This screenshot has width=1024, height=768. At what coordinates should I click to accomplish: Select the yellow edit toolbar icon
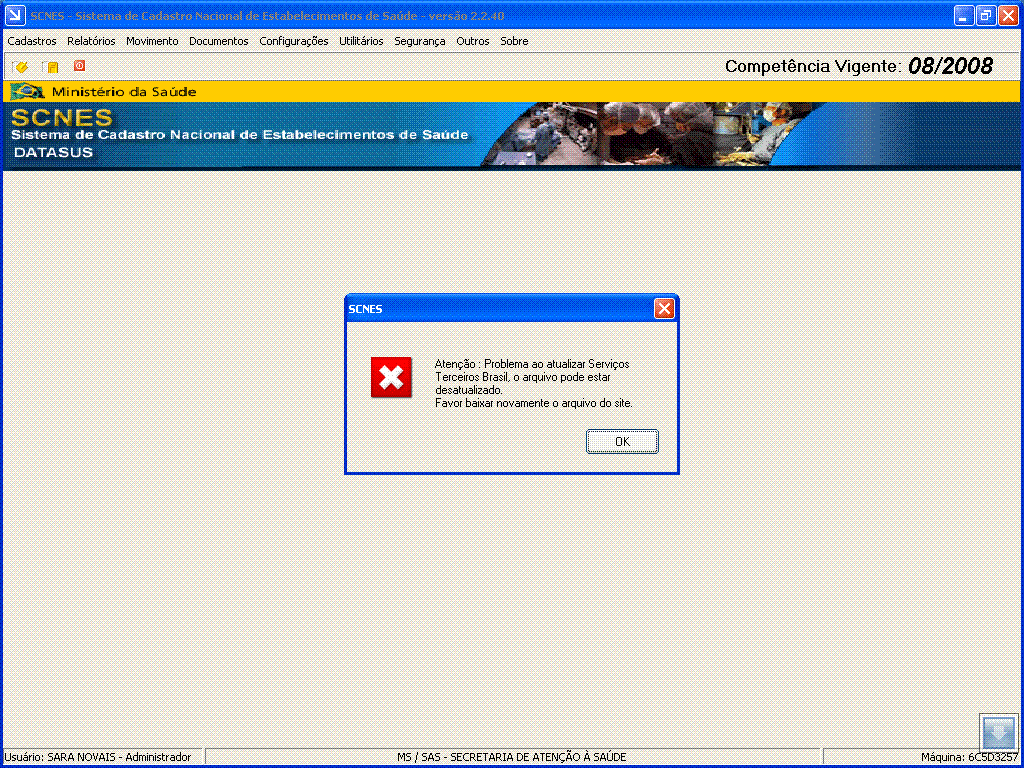(19, 65)
